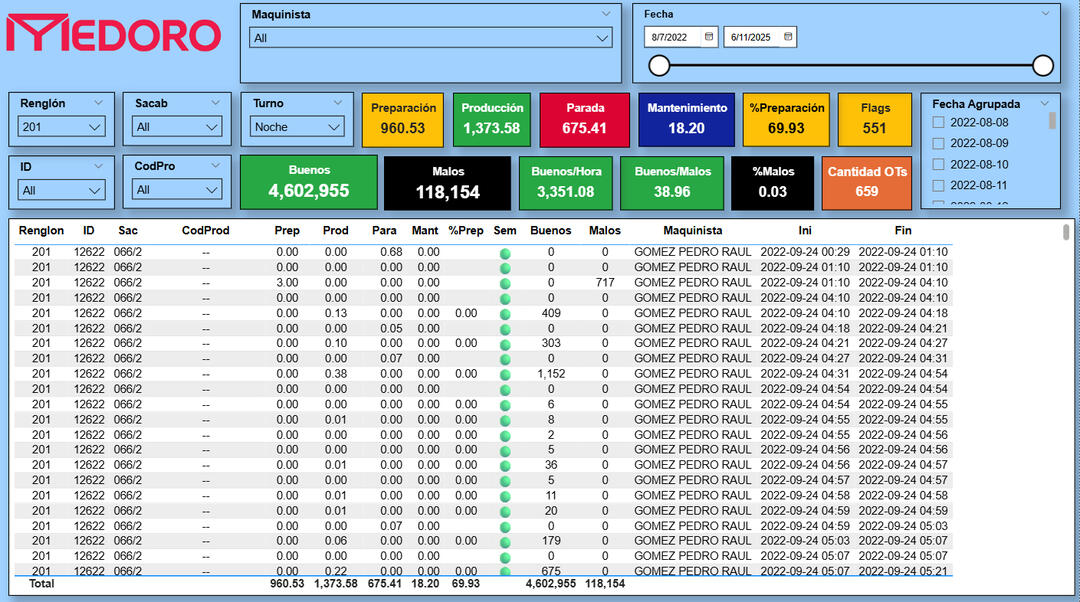Click the Fecha Agrupada header chevron icon
The width and height of the screenshot is (1080, 602).
[1045, 103]
